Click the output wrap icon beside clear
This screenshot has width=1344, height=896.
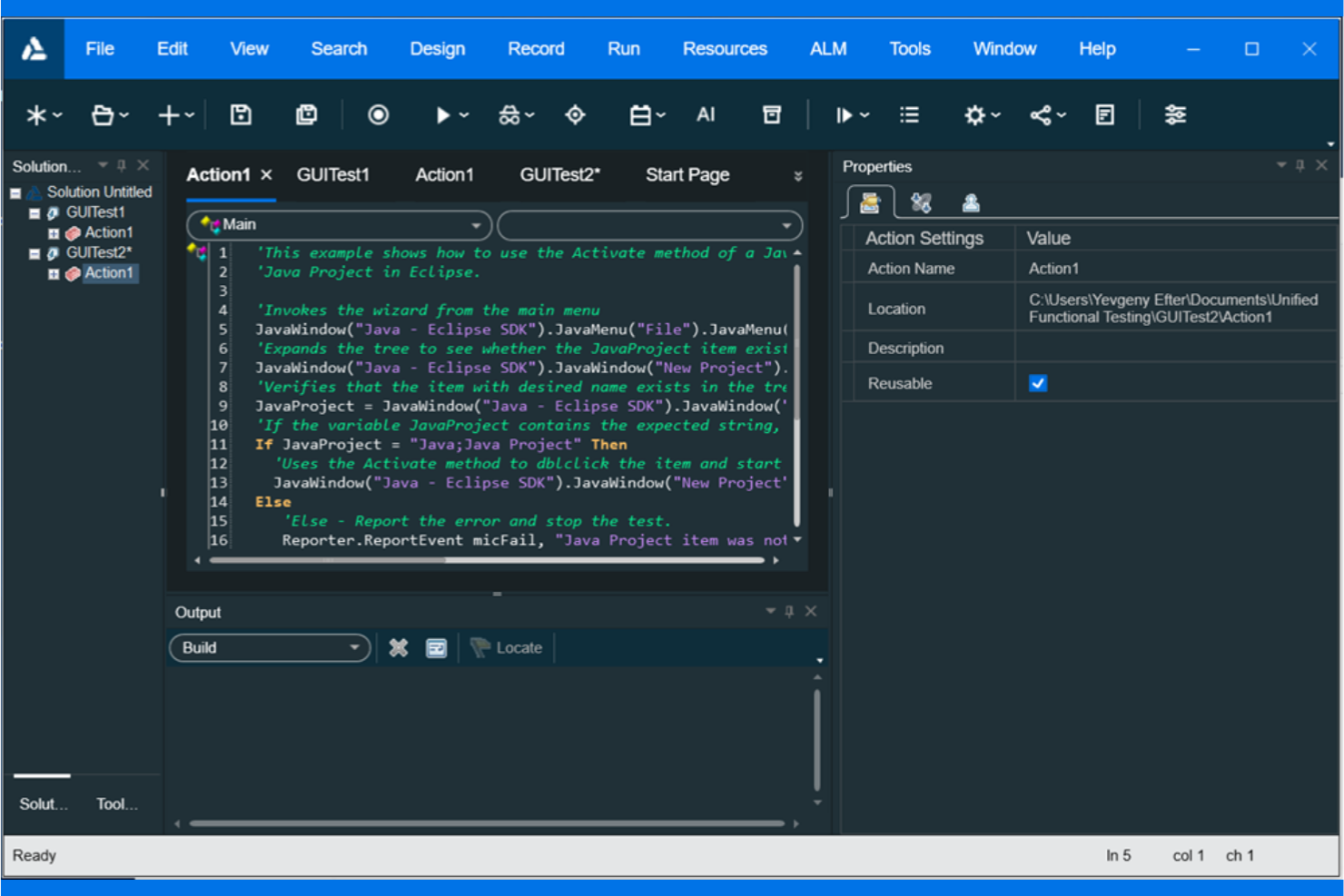coord(437,648)
